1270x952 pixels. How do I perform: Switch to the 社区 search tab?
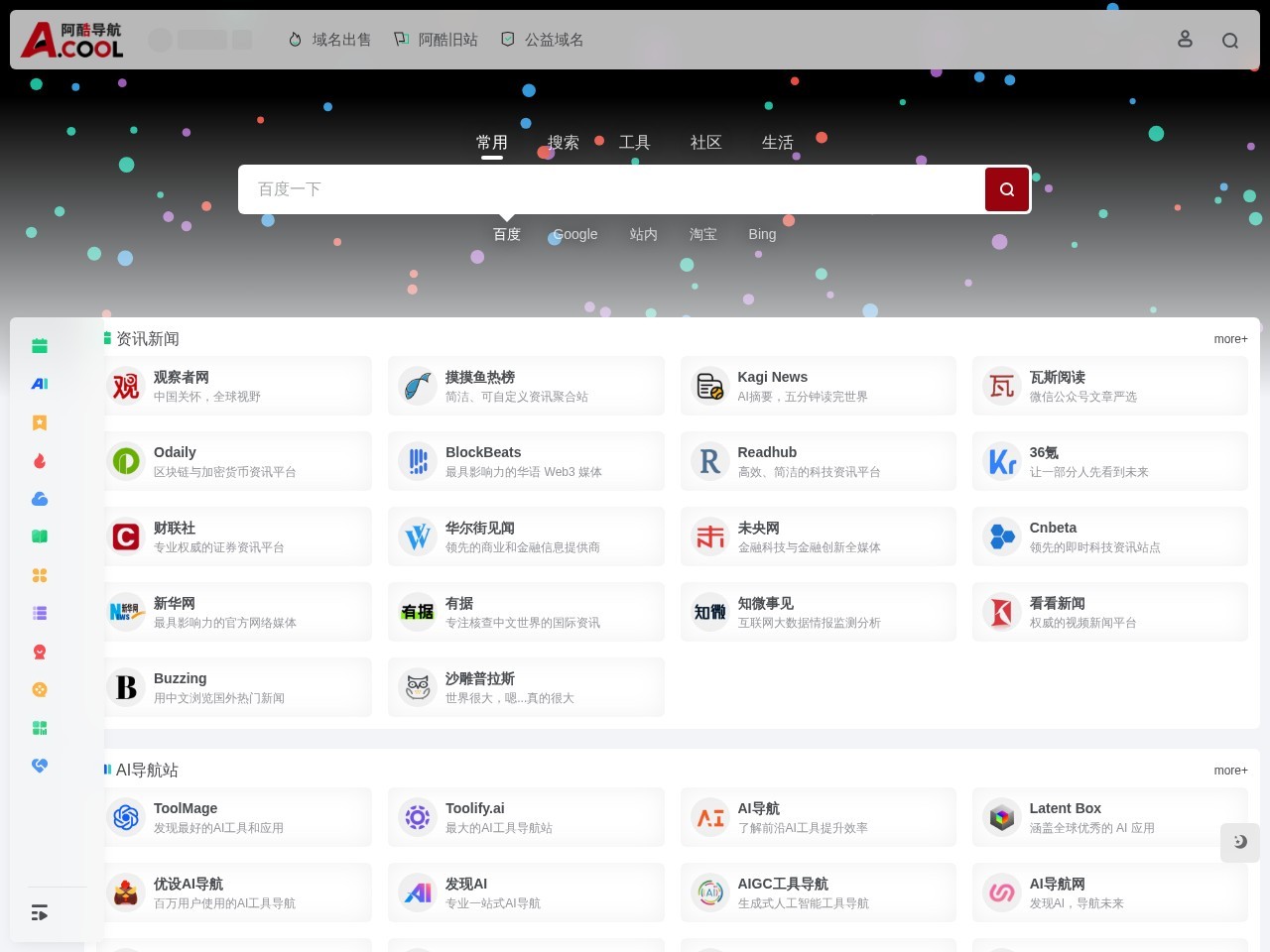706,143
